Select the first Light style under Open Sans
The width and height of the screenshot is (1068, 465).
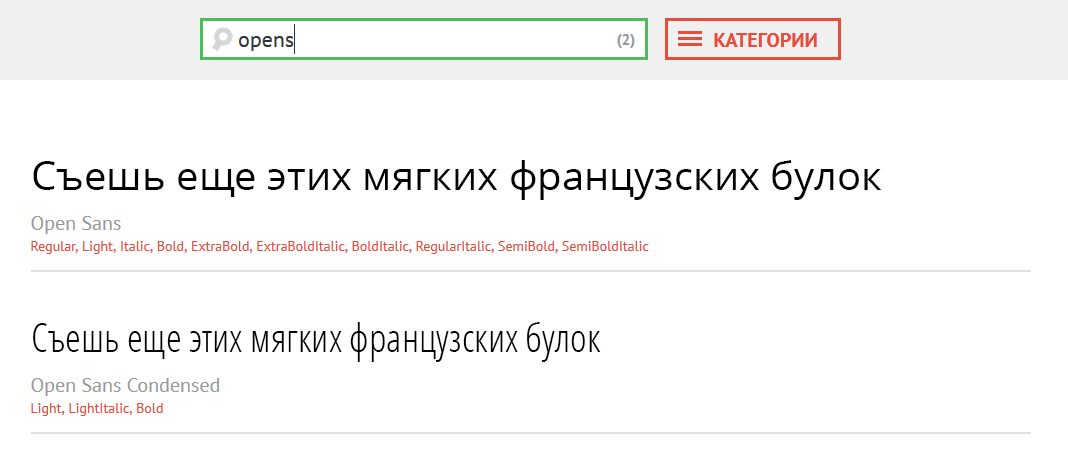point(97,246)
